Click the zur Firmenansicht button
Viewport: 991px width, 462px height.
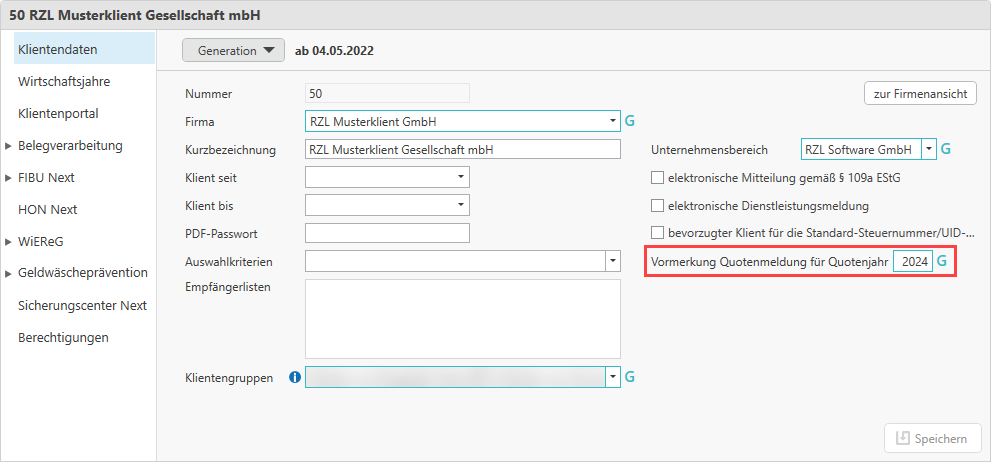tap(920, 94)
